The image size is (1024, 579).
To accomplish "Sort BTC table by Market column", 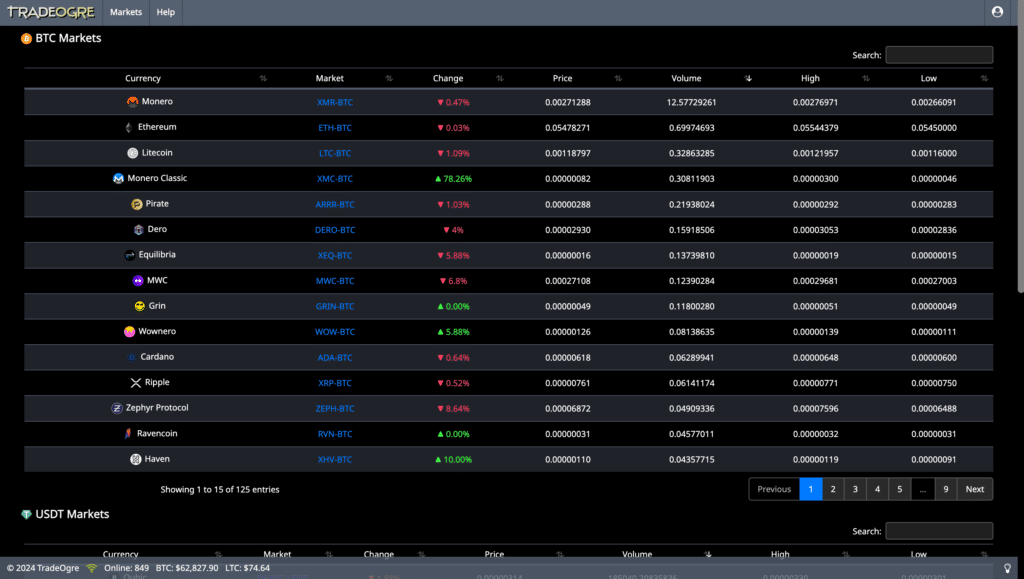I will pos(330,78).
